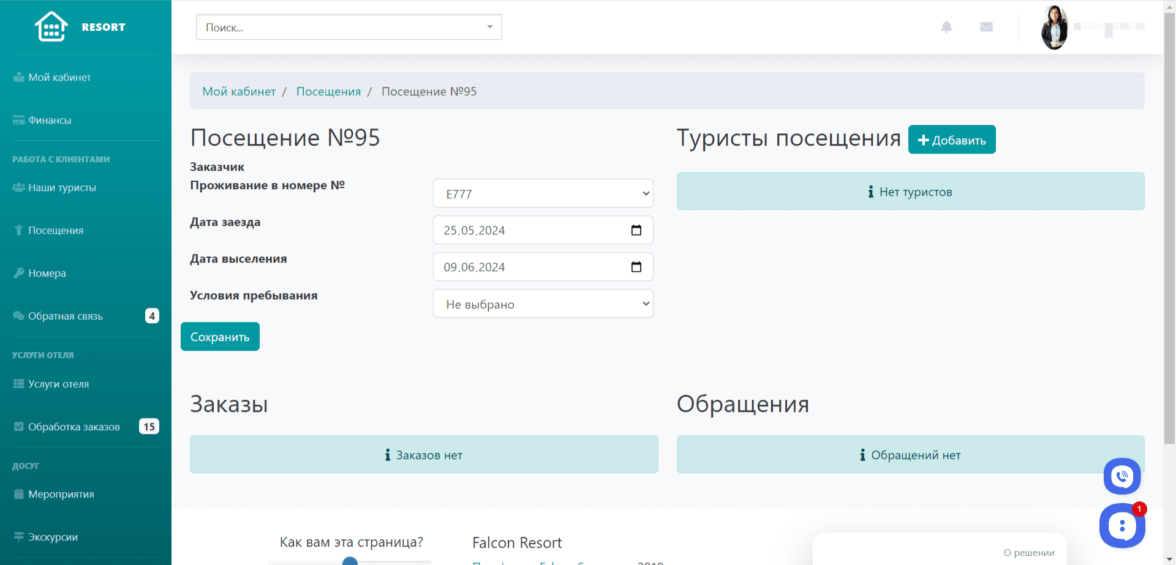Click the notification bell icon
Image resolution: width=1176 pixels, height=565 pixels.
[946, 27]
